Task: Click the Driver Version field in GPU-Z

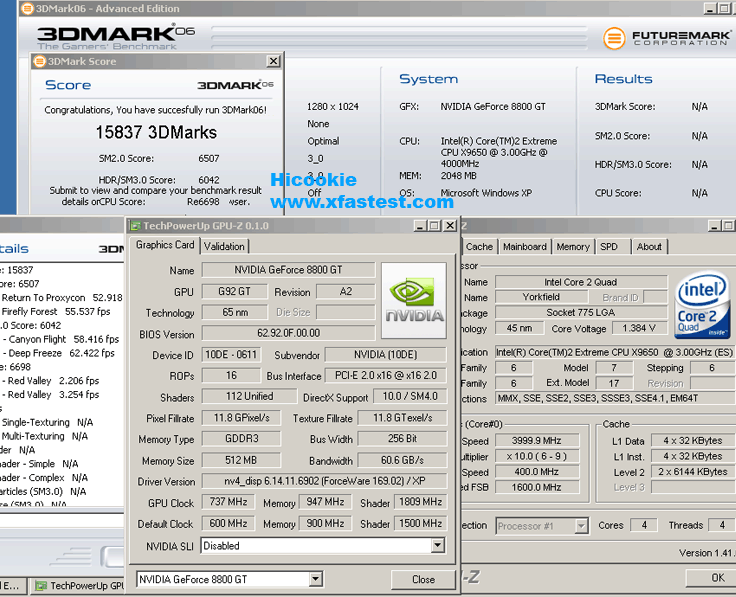Action: pos(324,481)
